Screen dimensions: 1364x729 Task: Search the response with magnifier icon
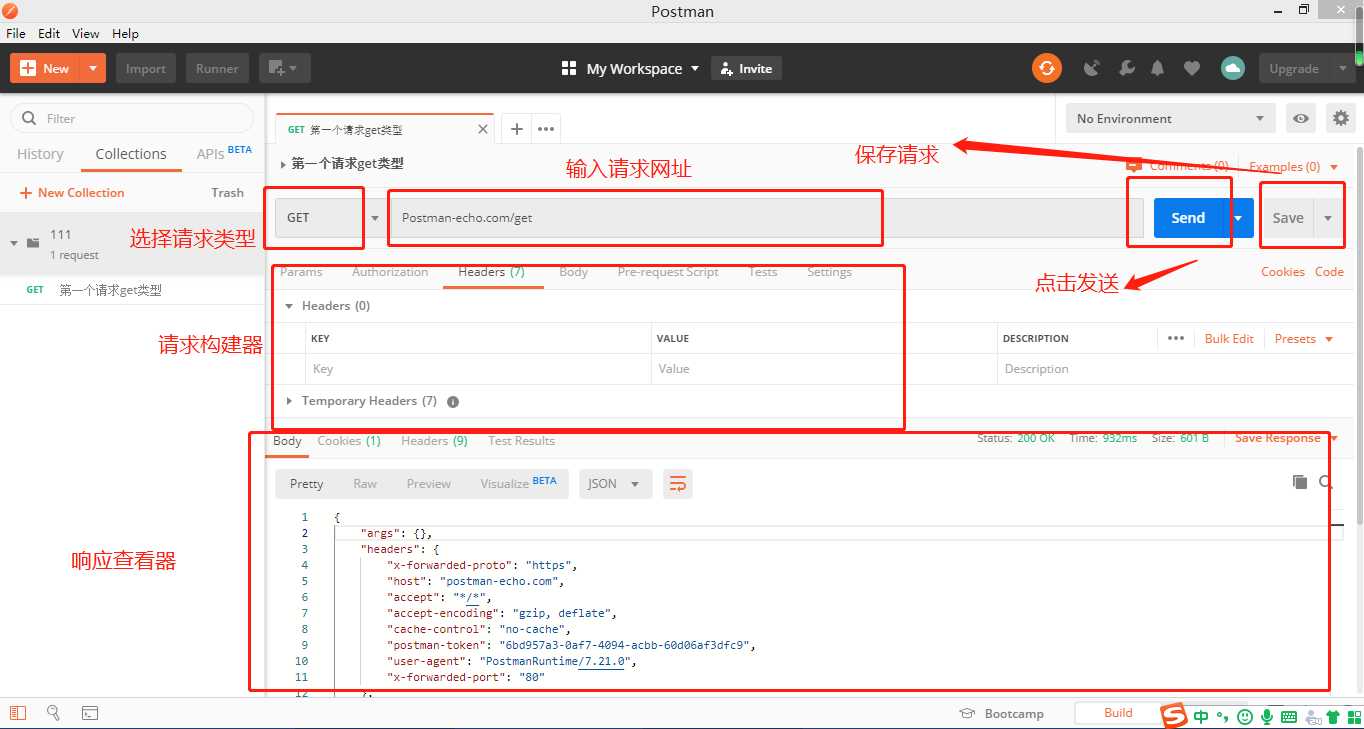[x=1326, y=482]
